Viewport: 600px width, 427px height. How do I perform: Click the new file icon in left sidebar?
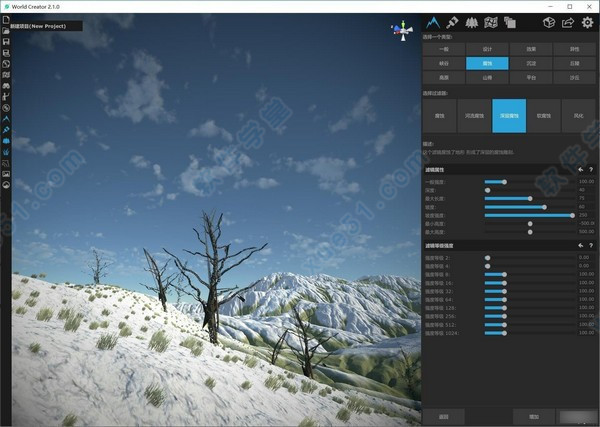(x=6, y=19)
